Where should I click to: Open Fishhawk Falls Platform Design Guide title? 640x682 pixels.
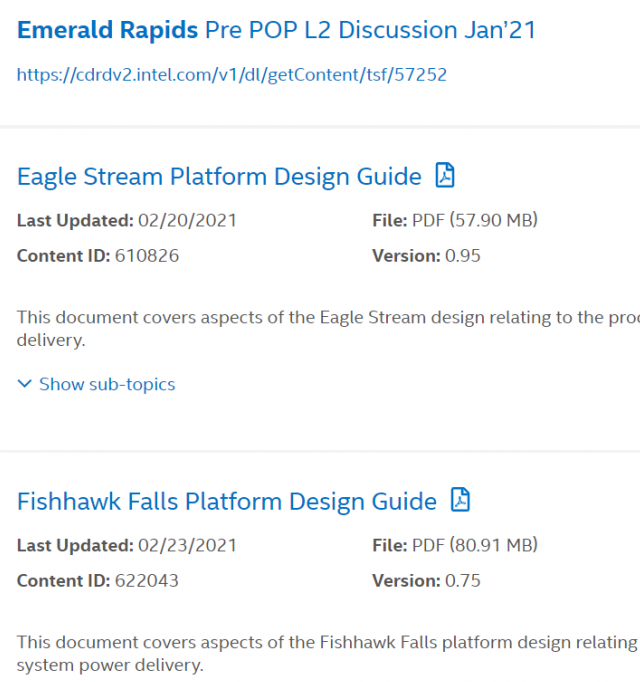tap(227, 501)
